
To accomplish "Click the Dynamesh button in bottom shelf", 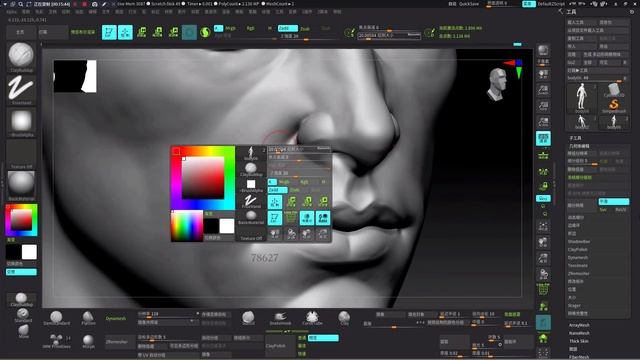I will click(116, 318).
